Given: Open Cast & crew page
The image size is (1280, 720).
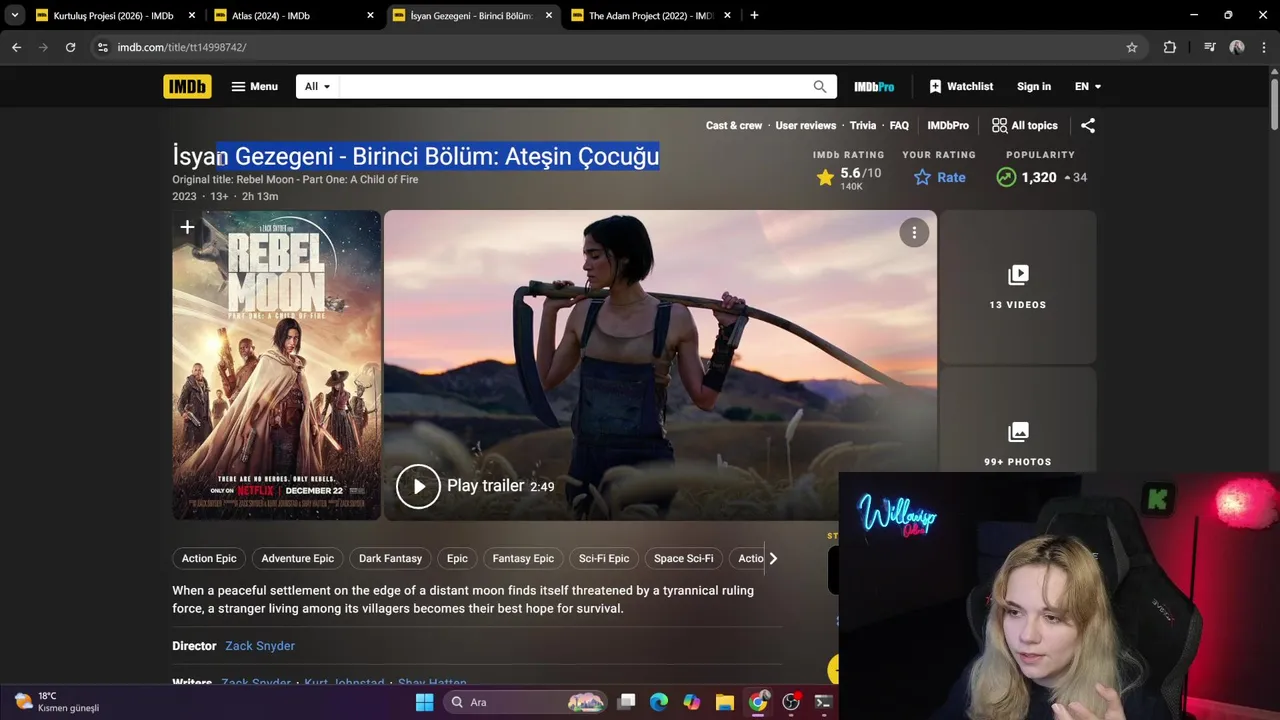Looking at the screenshot, I should click(x=733, y=126).
